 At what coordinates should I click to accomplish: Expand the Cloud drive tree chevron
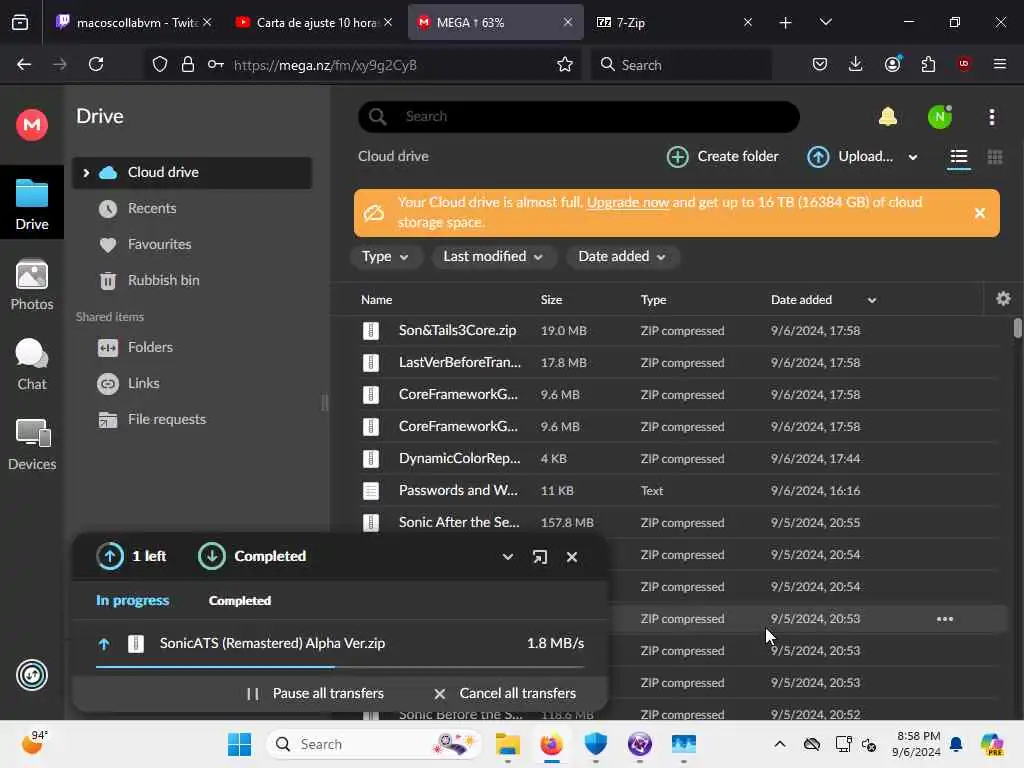pos(86,173)
